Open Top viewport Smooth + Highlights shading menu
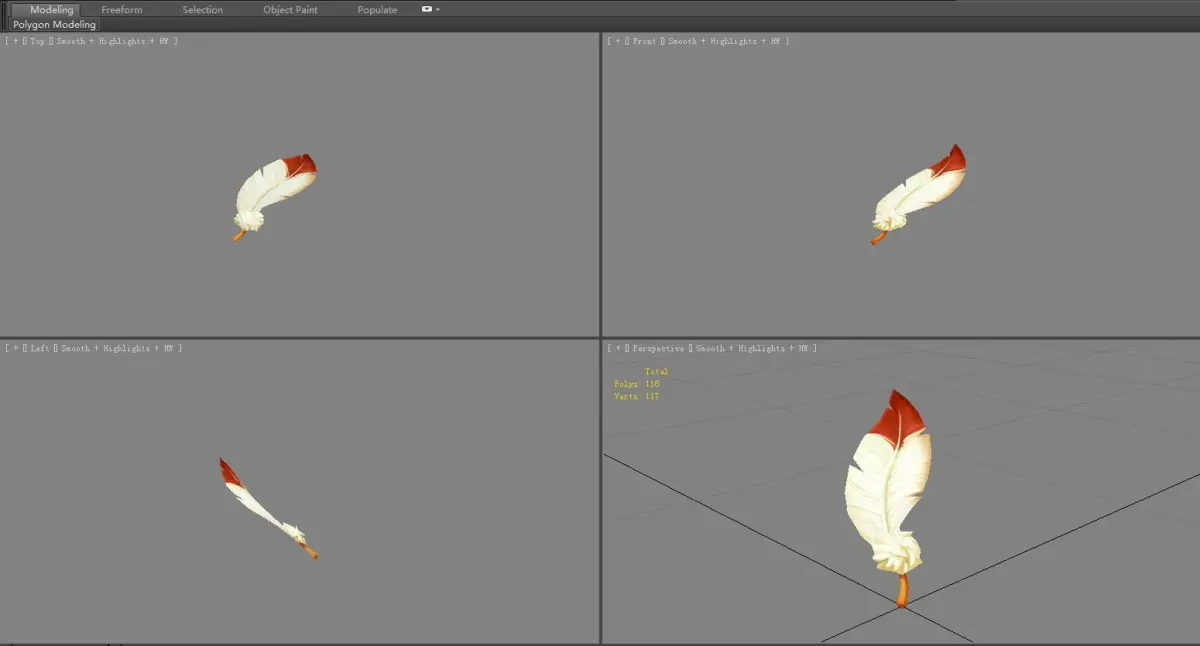 pos(117,41)
